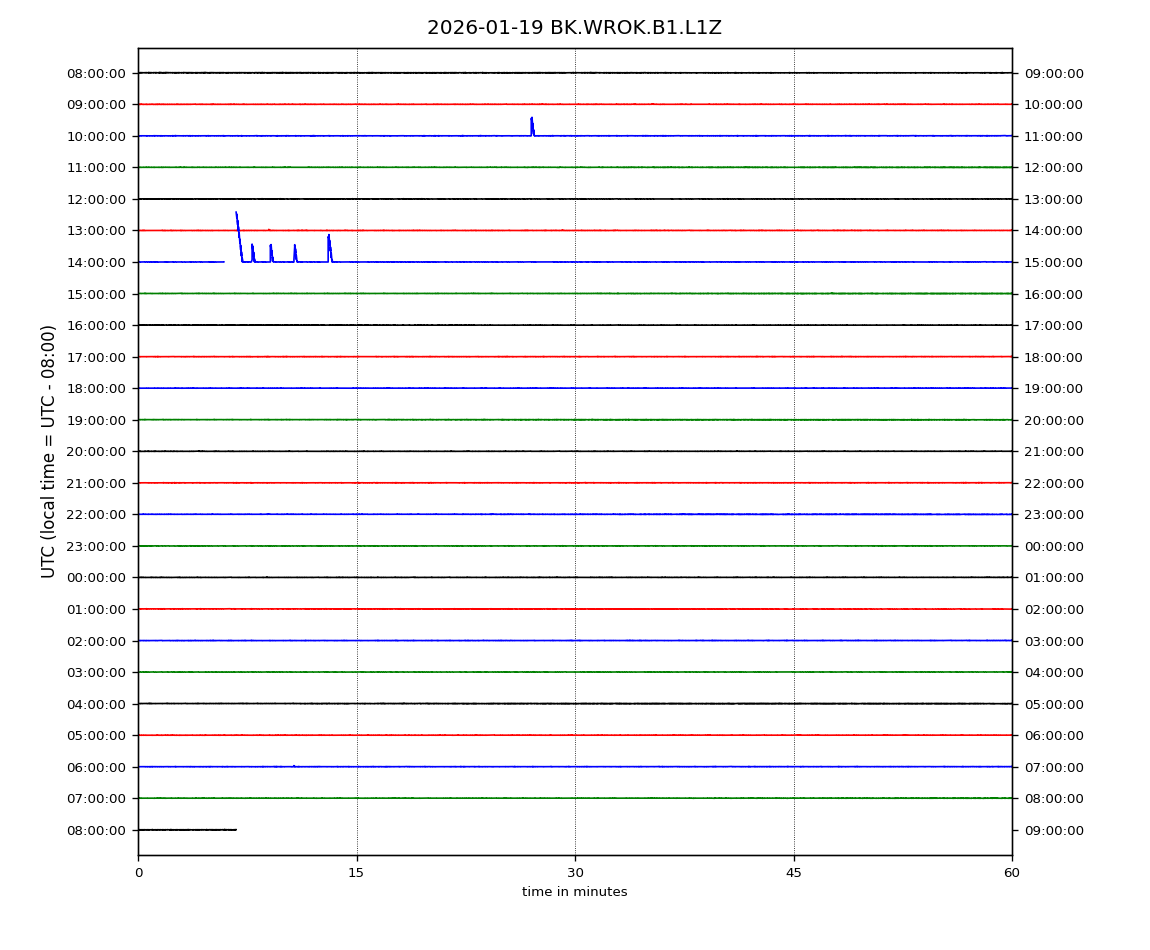Click the "time in minutes" x-axis label

pyautogui.click(x=574, y=892)
